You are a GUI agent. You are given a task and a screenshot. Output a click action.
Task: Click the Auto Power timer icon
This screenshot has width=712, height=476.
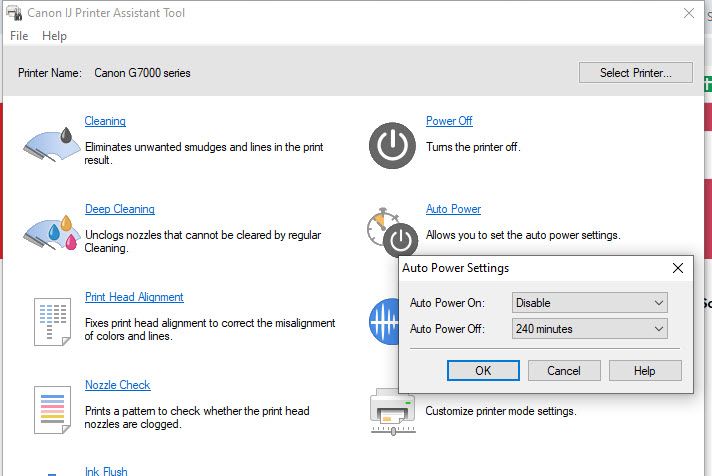click(x=390, y=231)
